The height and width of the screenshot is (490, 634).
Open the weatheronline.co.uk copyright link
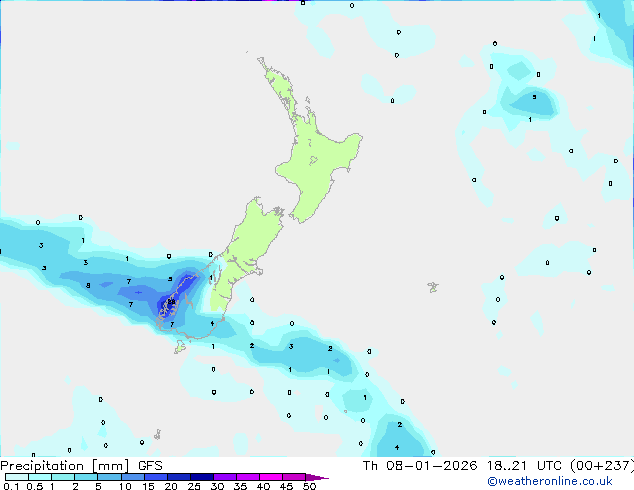tap(550, 481)
